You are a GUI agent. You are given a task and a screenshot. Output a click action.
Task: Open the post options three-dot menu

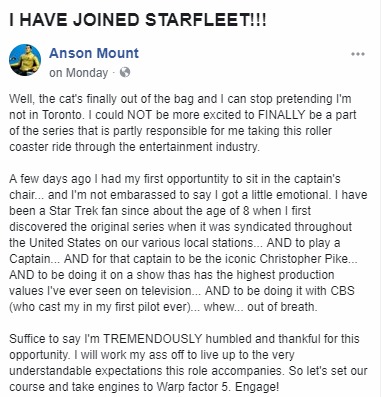point(358,54)
